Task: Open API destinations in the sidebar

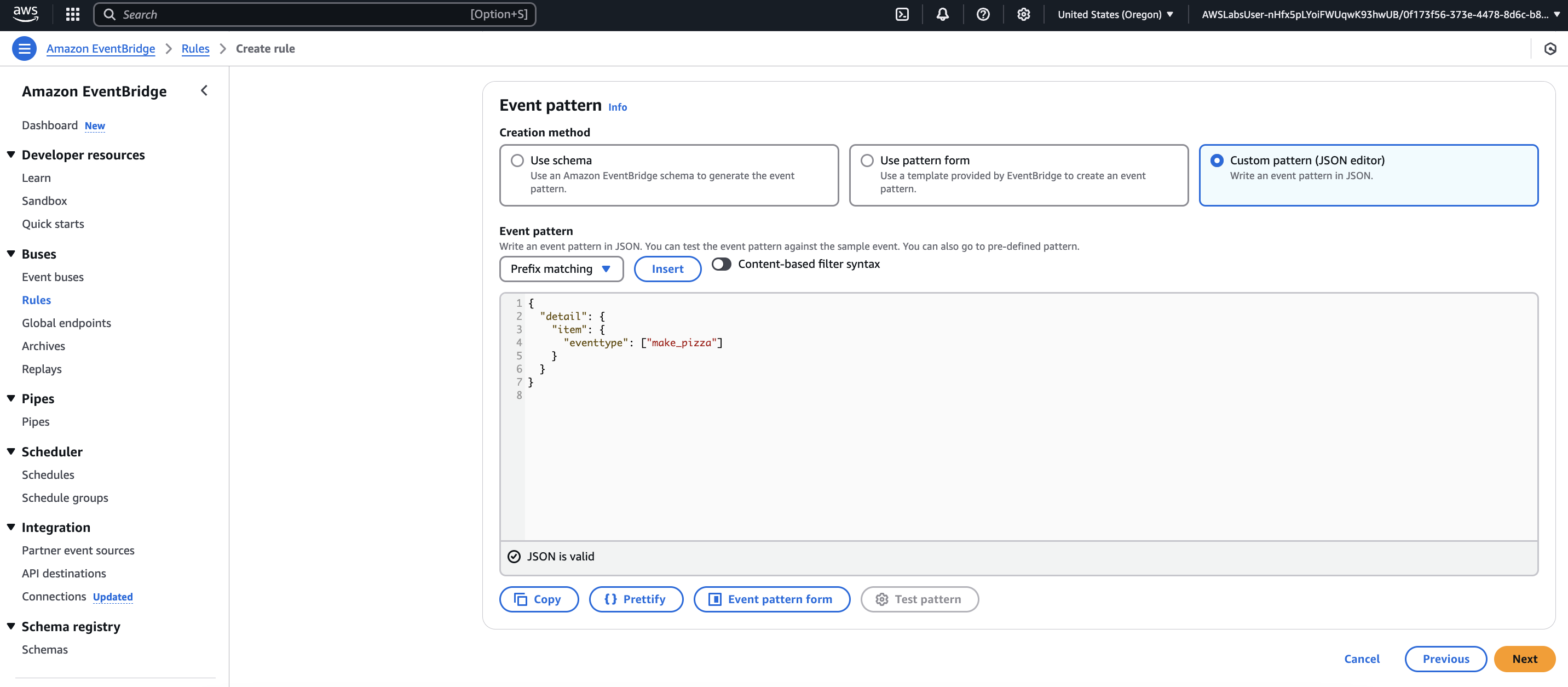Action: click(x=64, y=574)
